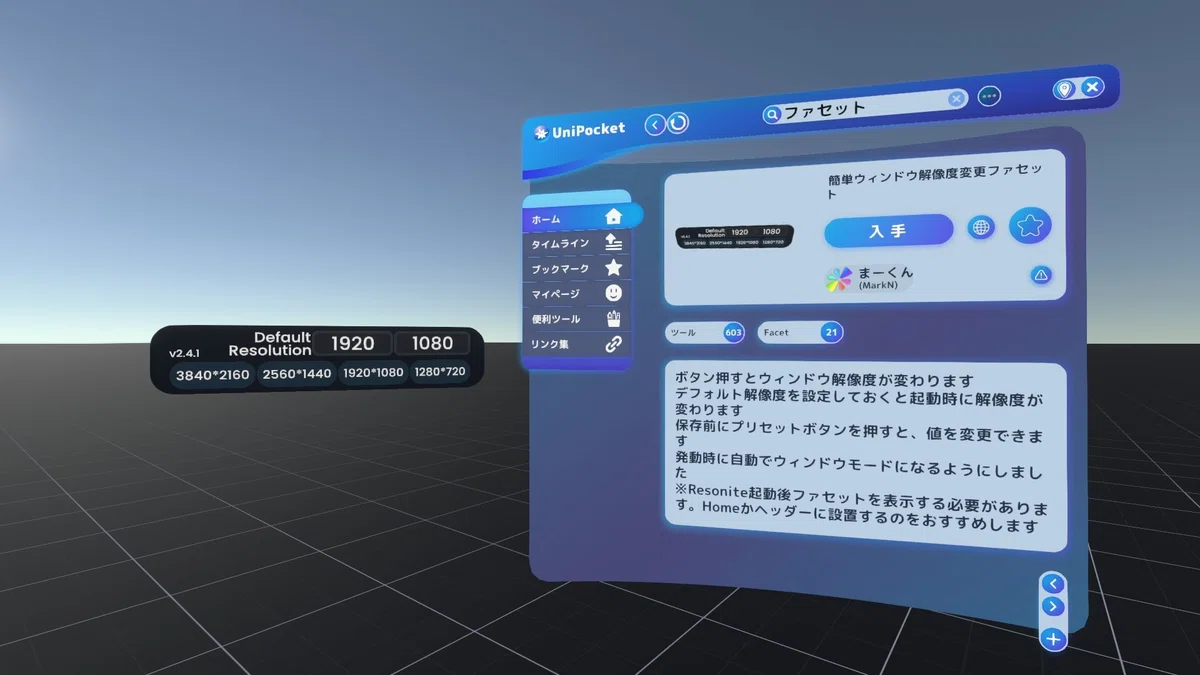
Task: Open the ホーム home menu item
Action: click(580, 217)
